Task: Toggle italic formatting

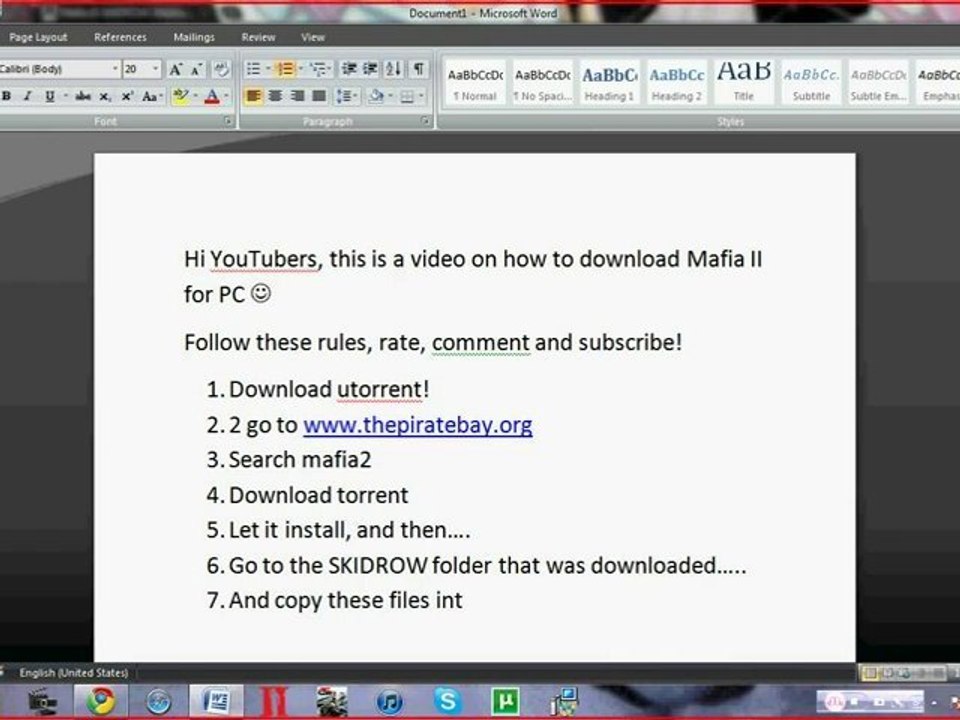Action: [x=28, y=96]
